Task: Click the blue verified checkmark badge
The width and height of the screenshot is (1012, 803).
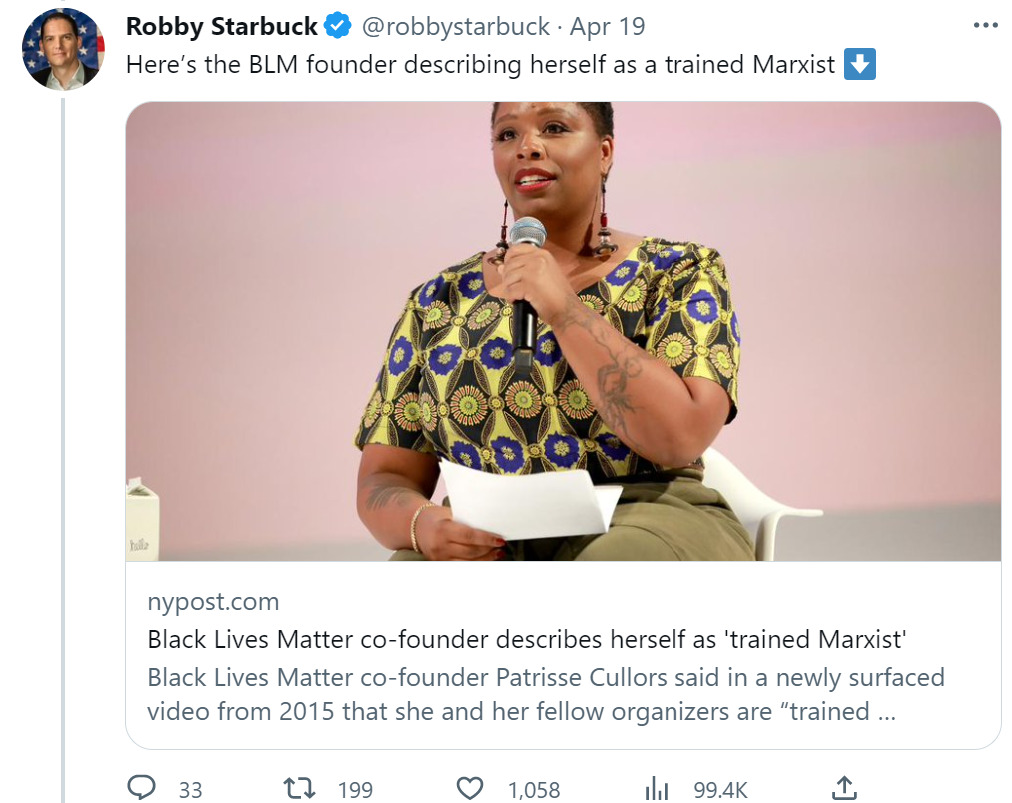Action: (x=340, y=26)
